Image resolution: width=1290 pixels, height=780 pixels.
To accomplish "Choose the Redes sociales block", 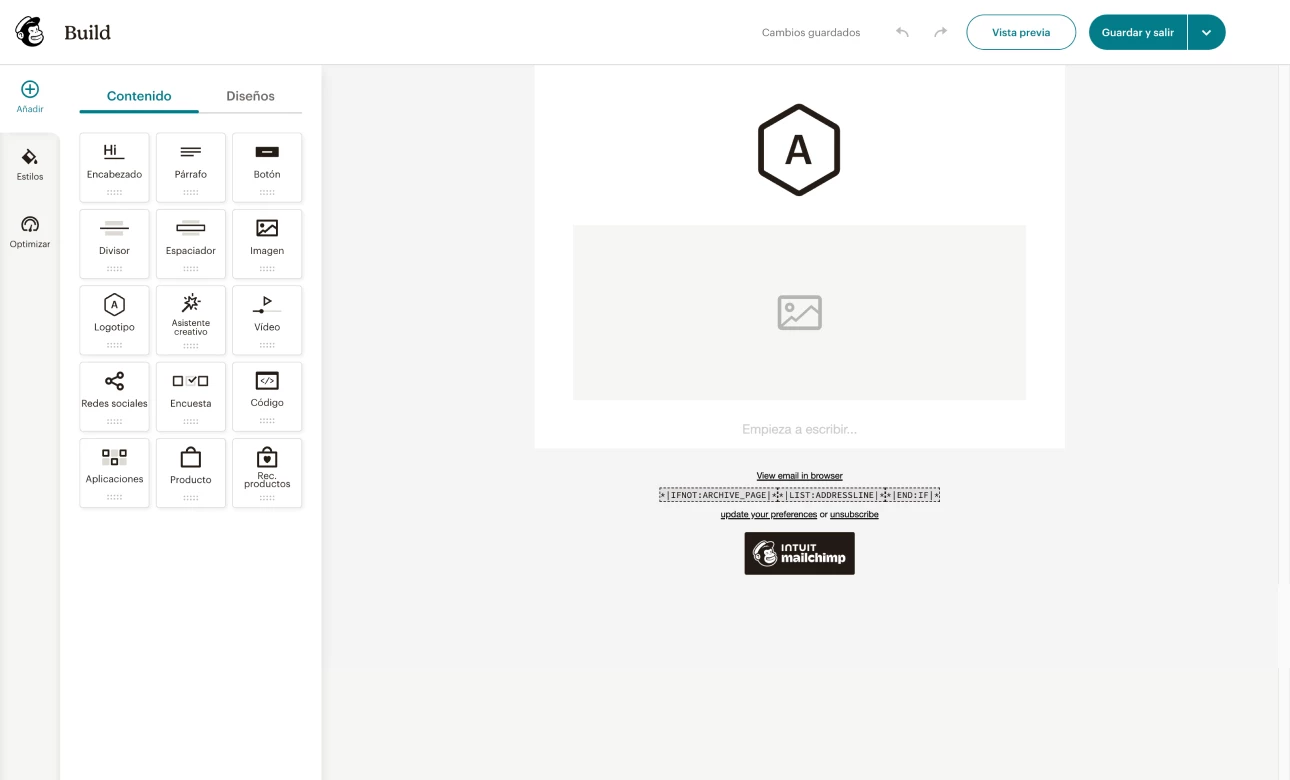I will click(114, 394).
